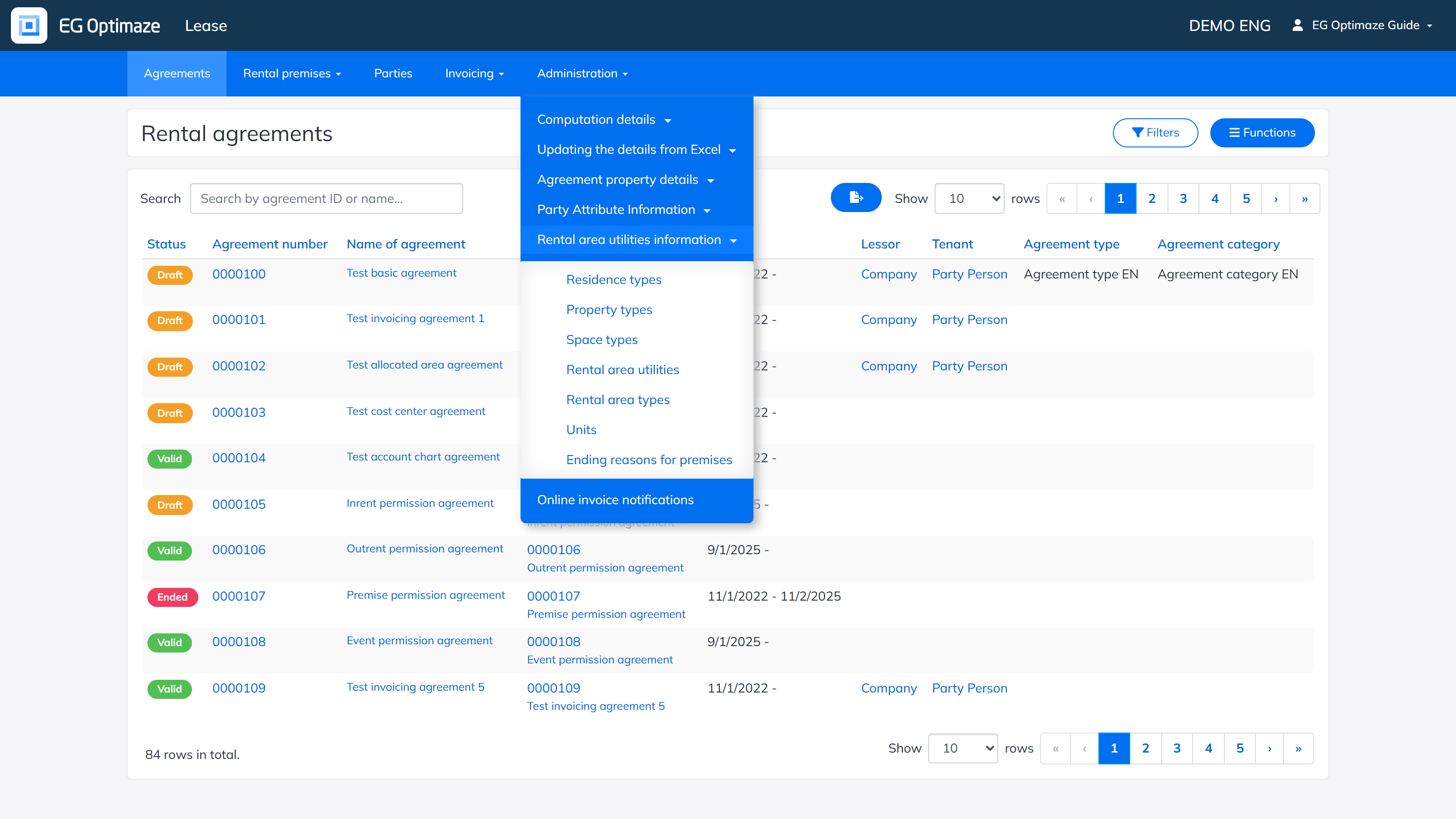Open Test account chart agreement

(x=423, y=457)
